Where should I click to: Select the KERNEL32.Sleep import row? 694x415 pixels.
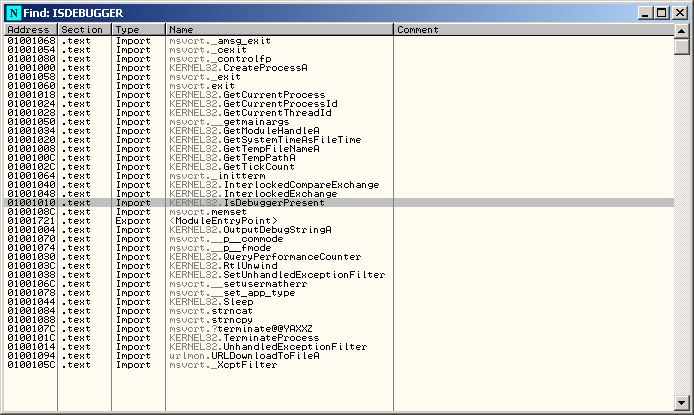tap(212, 300)
